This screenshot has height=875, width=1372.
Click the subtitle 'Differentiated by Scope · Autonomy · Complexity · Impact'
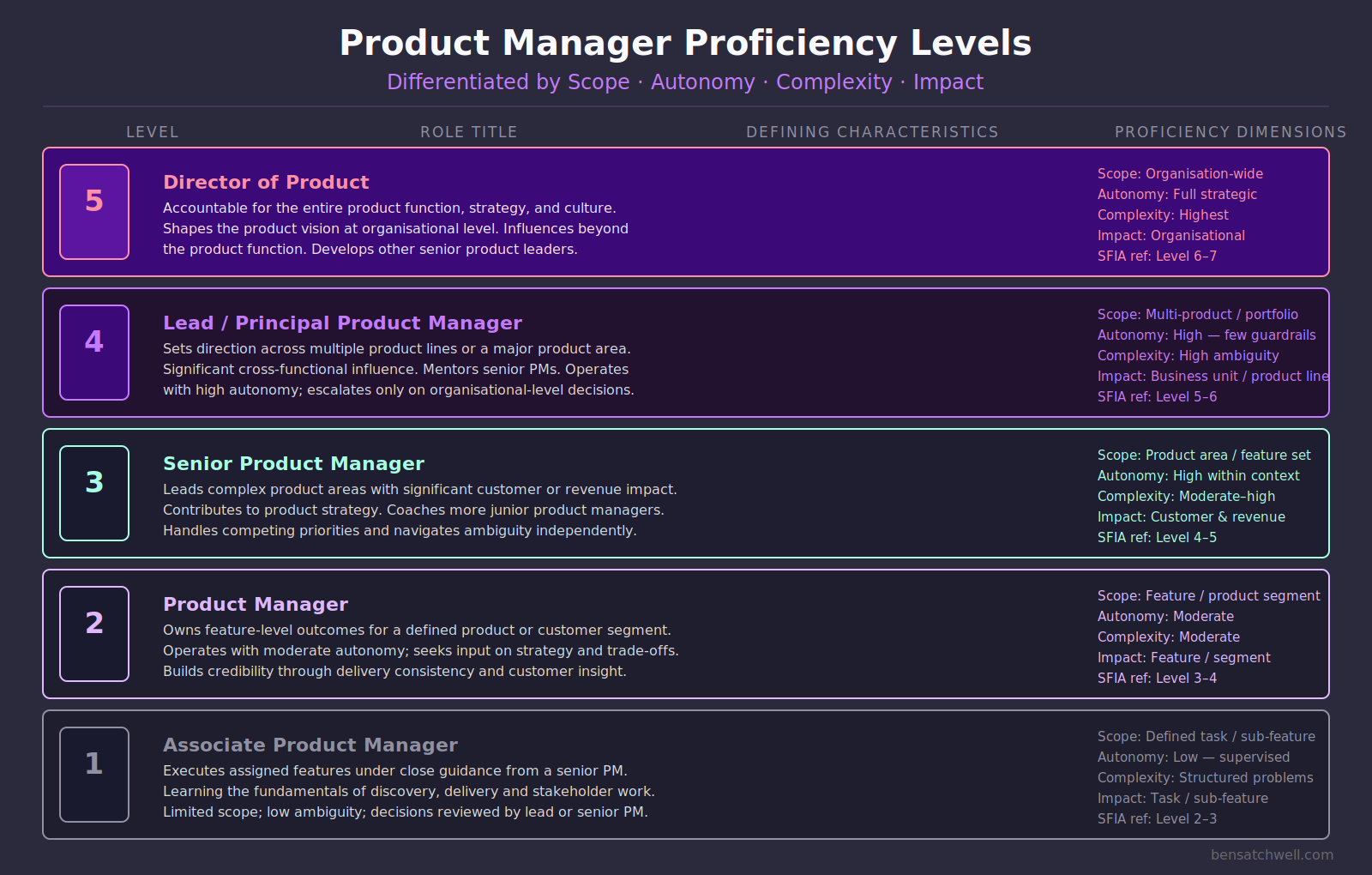[x=685, y=82]
